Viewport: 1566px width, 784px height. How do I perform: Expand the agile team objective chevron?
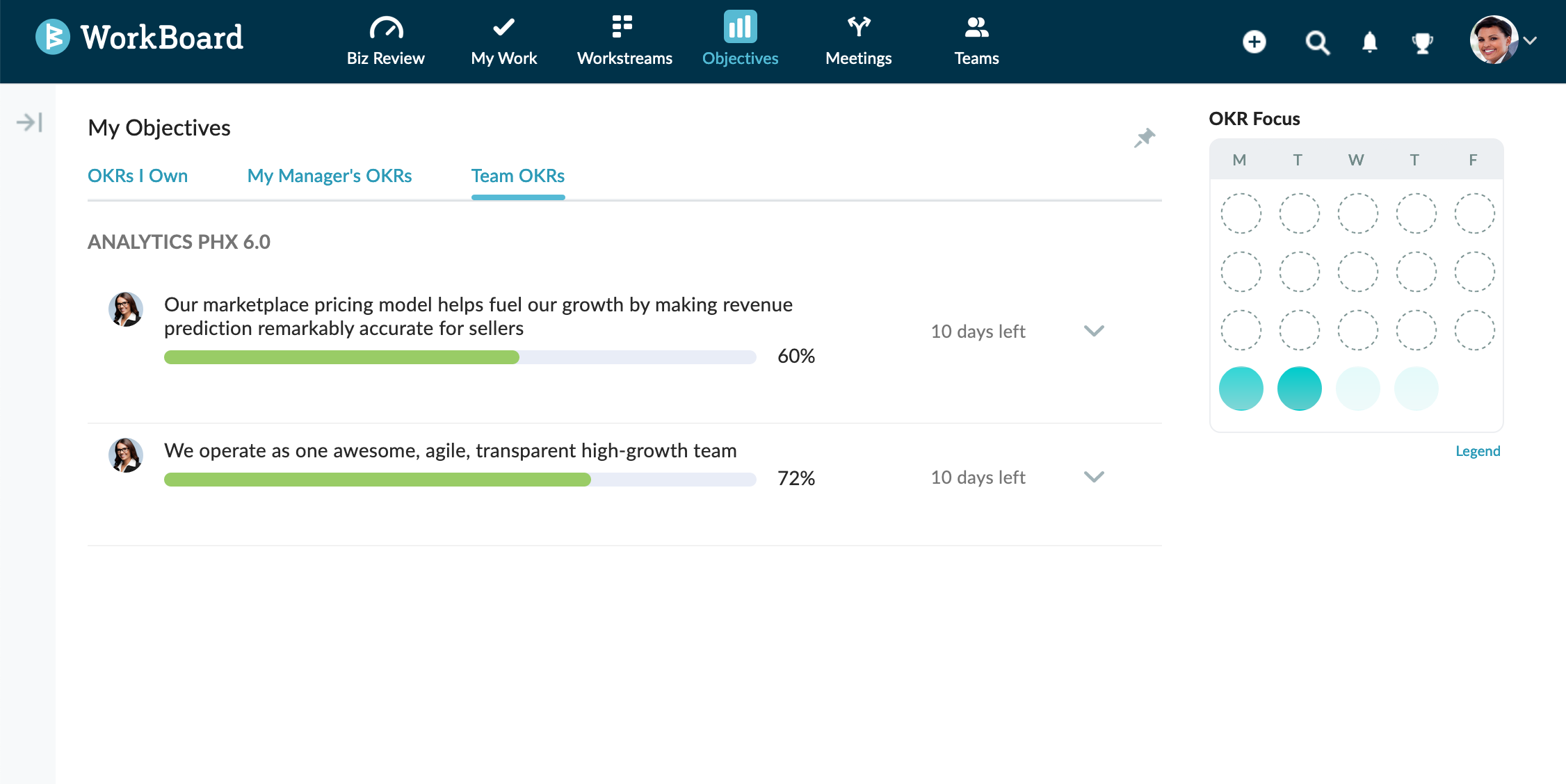[x=1094, y=477]
